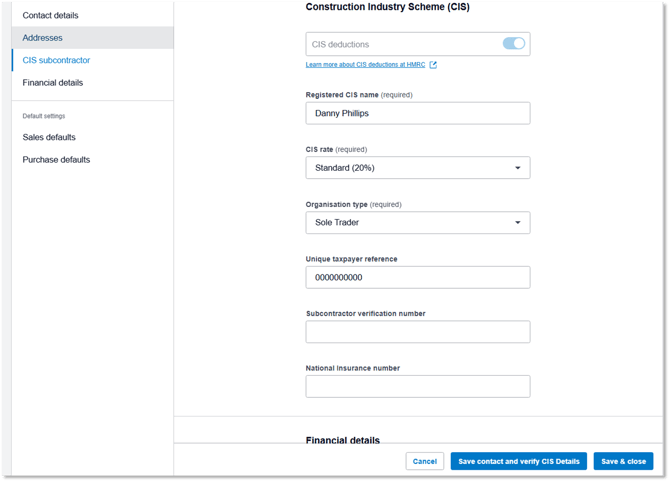This screenshot has width=670, height=482.
Task: Go to CIS subcontractor section
Action: (x=56, y=61)
